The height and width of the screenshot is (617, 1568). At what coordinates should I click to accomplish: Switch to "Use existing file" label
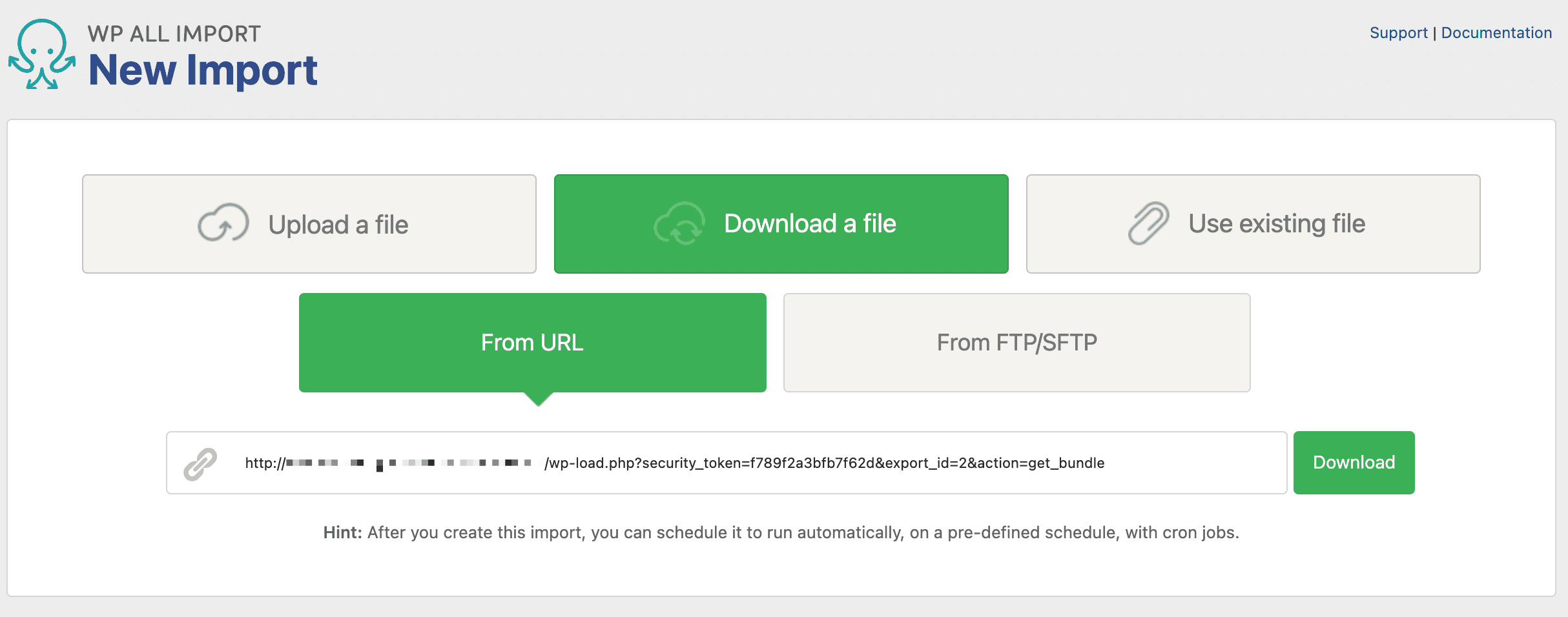1276,224
